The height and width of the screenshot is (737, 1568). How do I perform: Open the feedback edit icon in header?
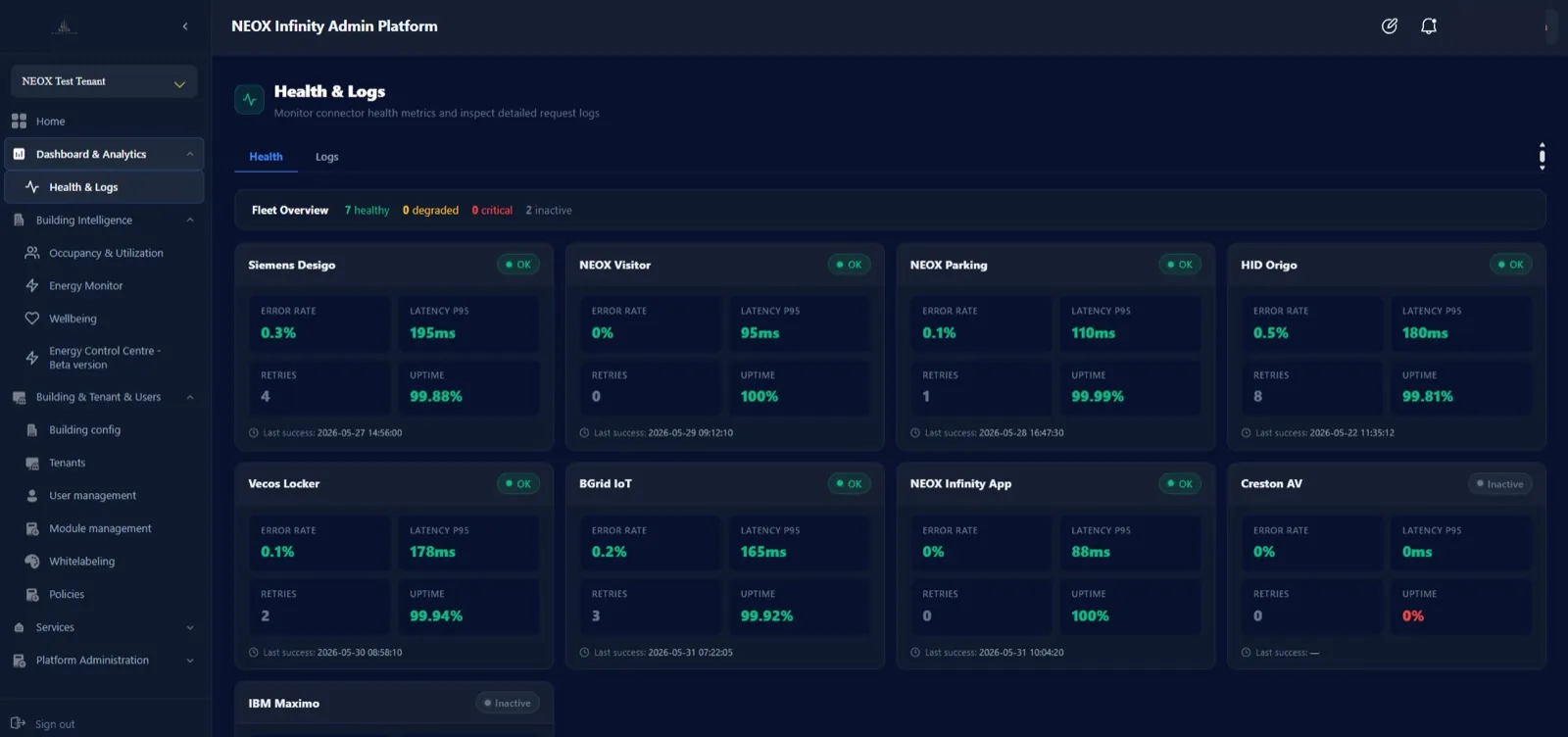1390,26
